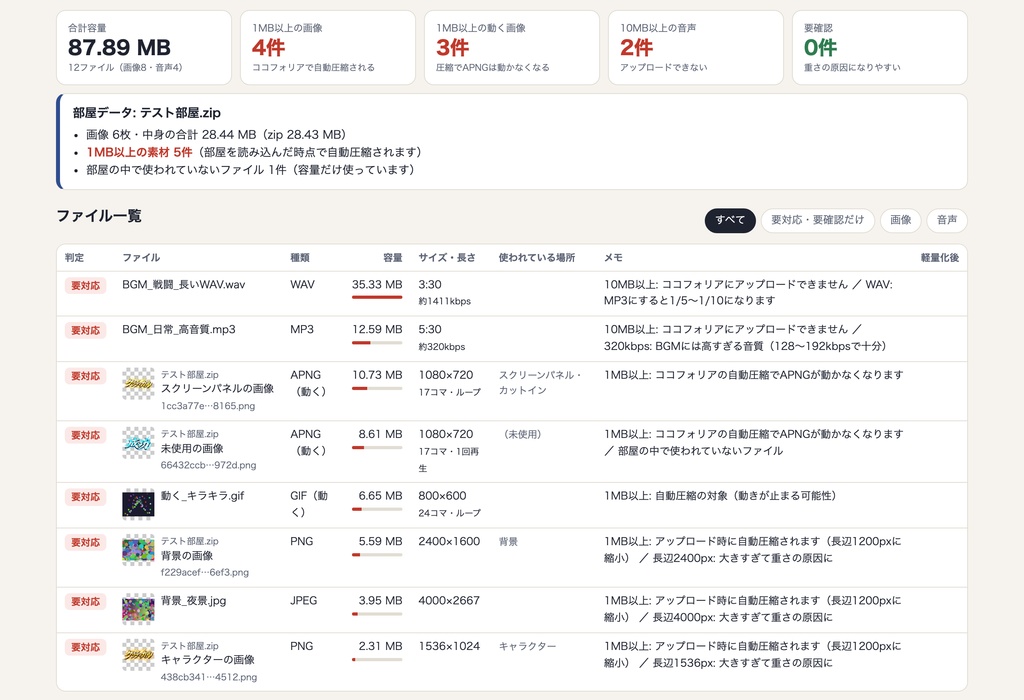Viewport: 1024px width, 700px height.
Task: Click red text 1MB以上の素材 5件
Action: pyautogui.click(x=139, y=152)
